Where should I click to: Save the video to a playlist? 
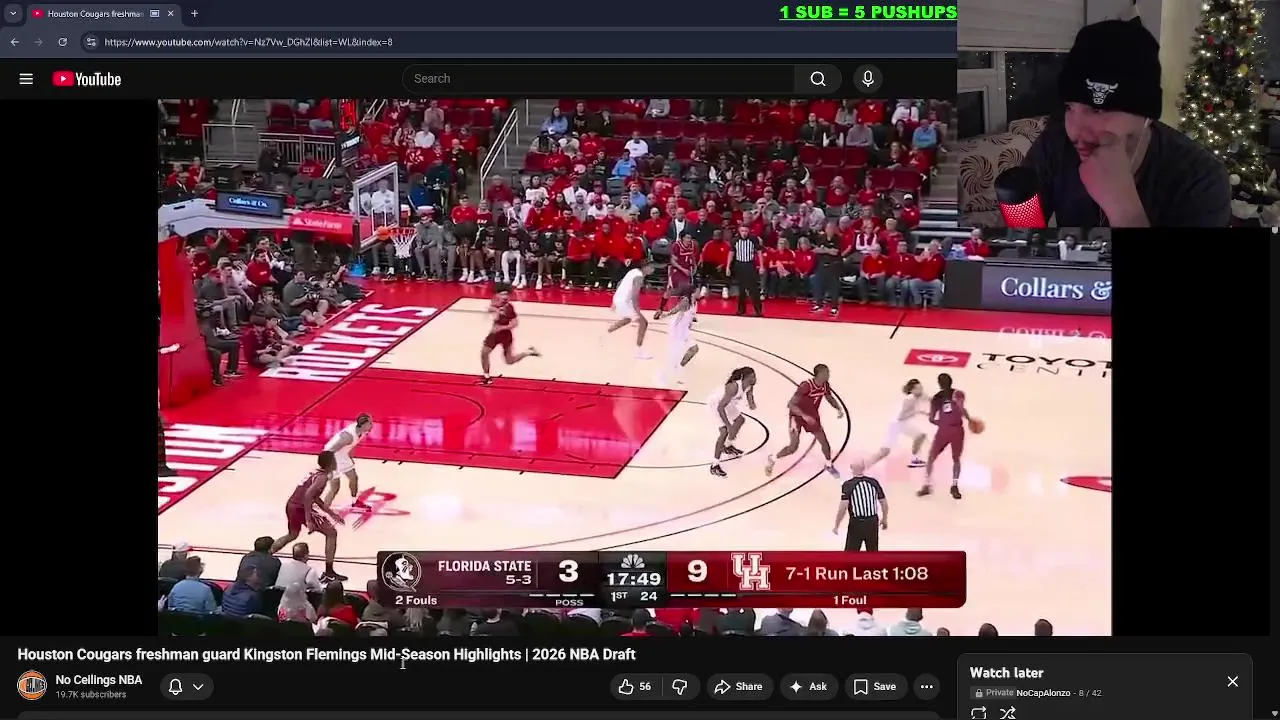[x=874, y=686]
